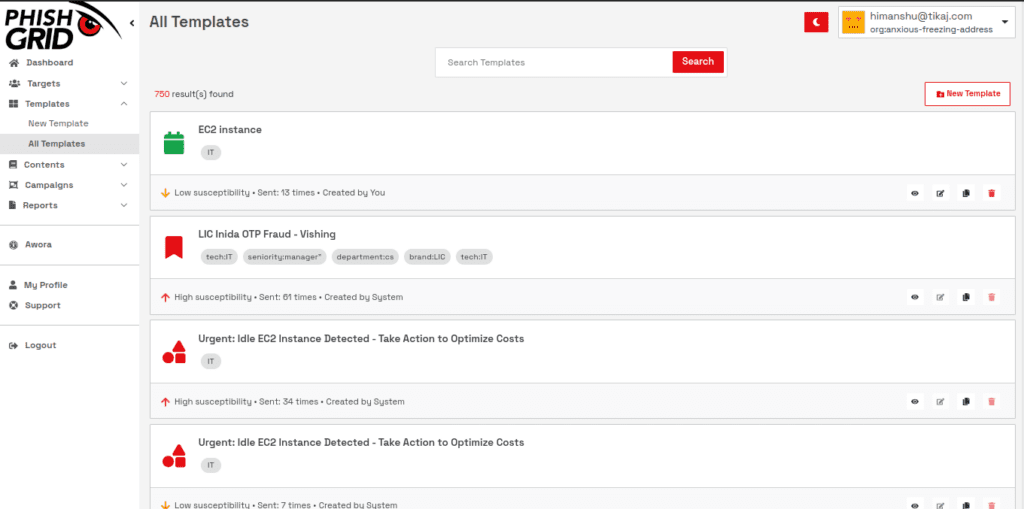This screenshot has width=1024, height=509.
Task: Expand the Campaigns menu chevron
Action: (124, 185)
